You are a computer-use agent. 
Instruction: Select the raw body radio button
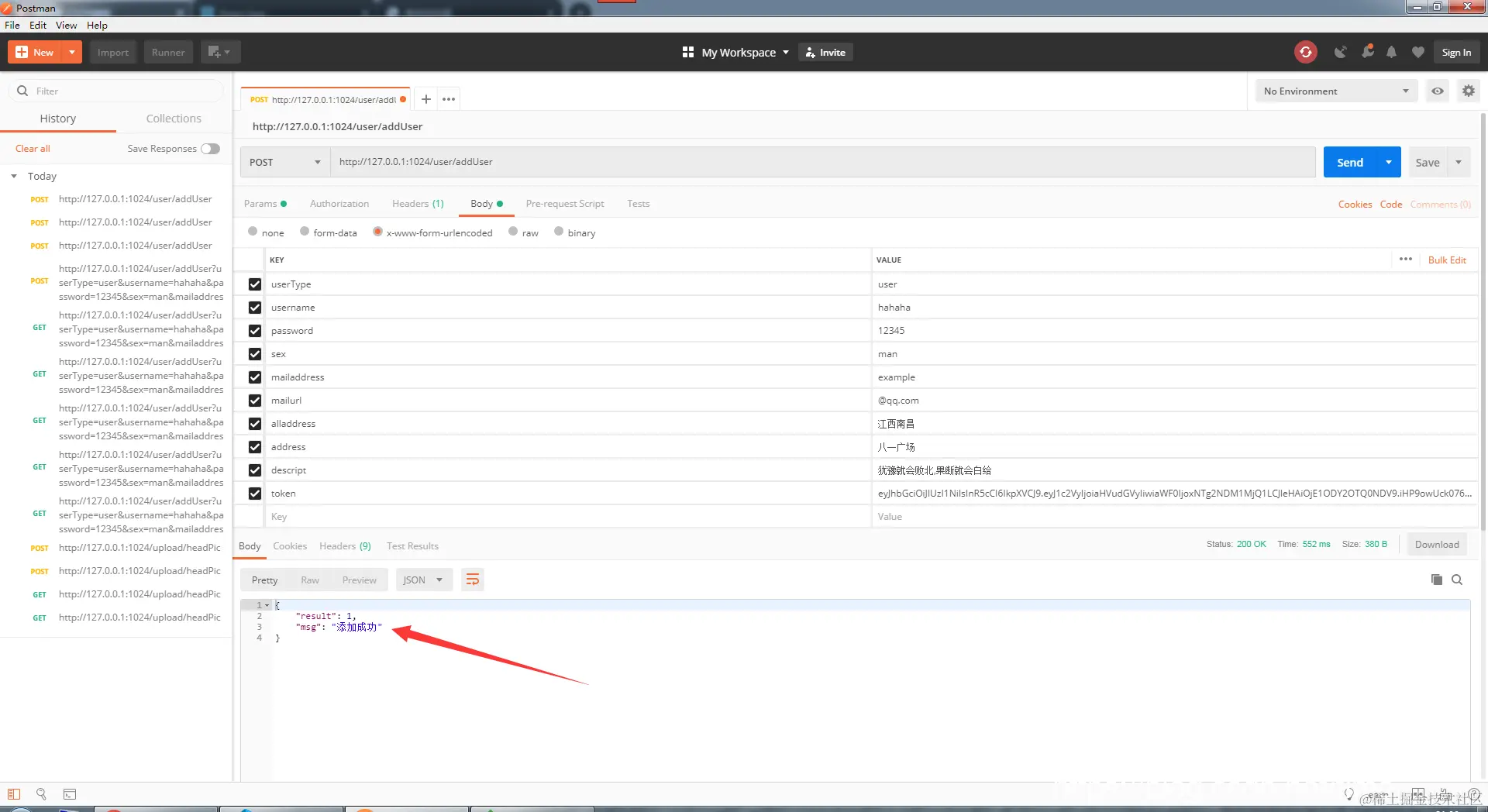click(x=513, y=231)
